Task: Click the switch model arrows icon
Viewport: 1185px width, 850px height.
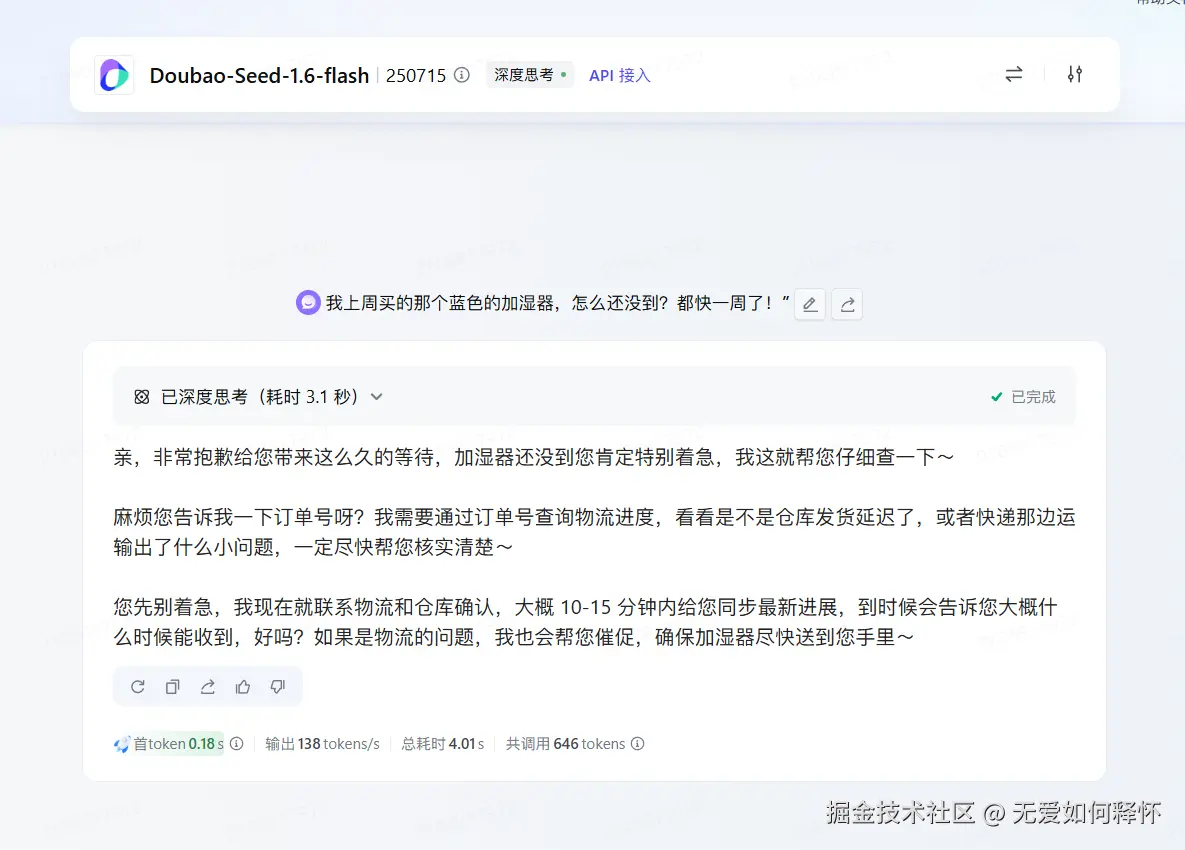Action: (x=1013, y=74)
